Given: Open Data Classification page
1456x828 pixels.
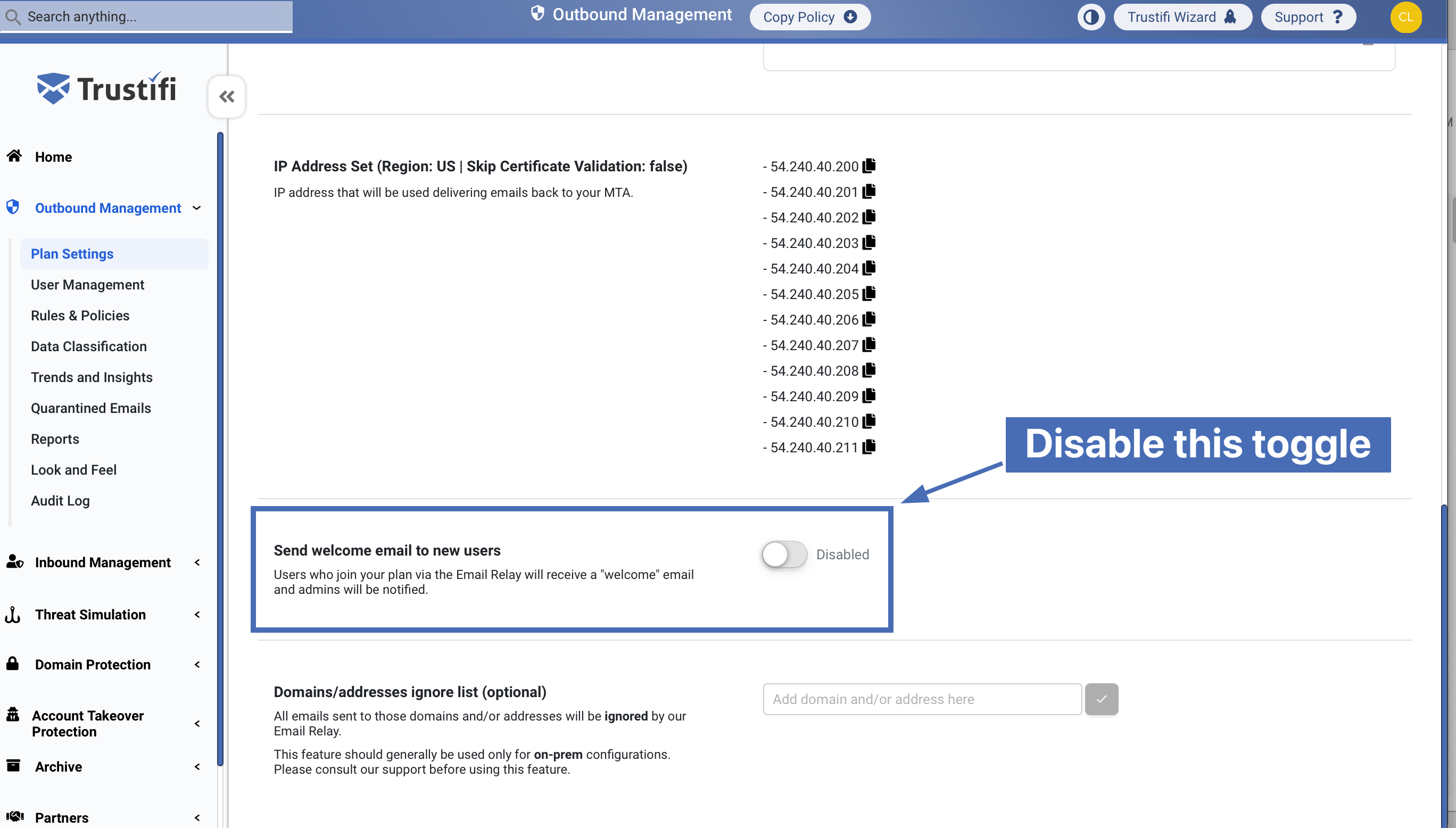Looking at the screenshot, I should [89, 346].
